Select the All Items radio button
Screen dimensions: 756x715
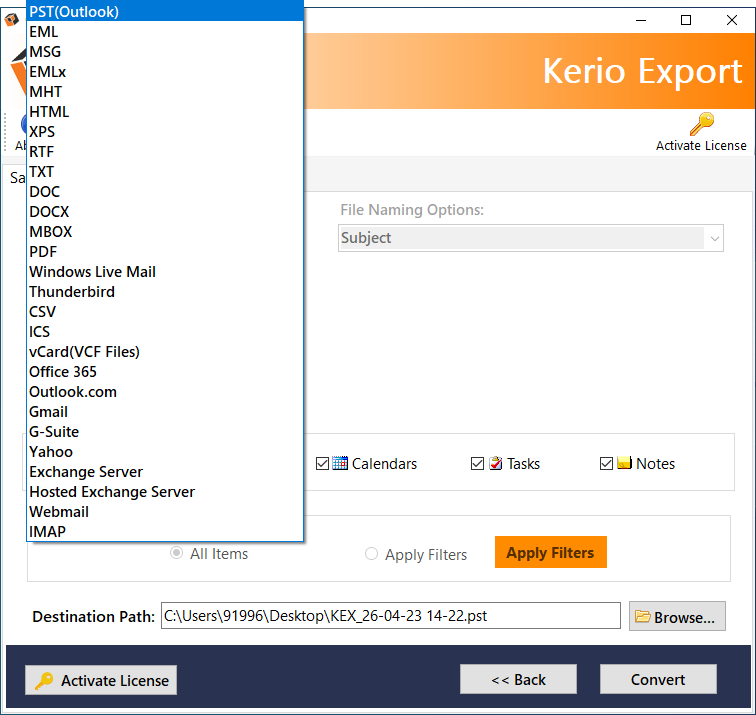pyautogui.click(x=176, y=553)
